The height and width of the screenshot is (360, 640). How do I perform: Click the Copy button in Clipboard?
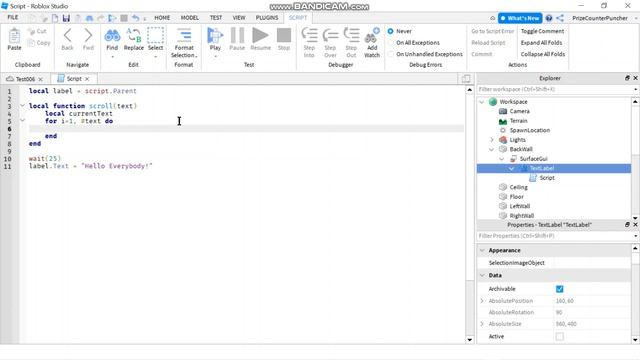(39, 42)
